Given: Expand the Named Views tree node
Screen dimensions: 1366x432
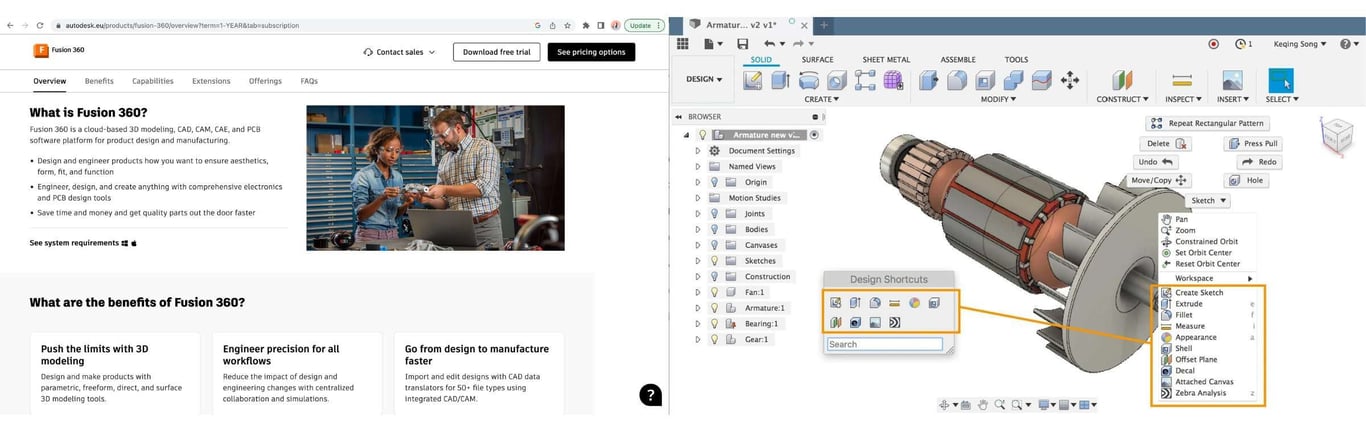Looking at the screenshot, I should pos(698,167).
